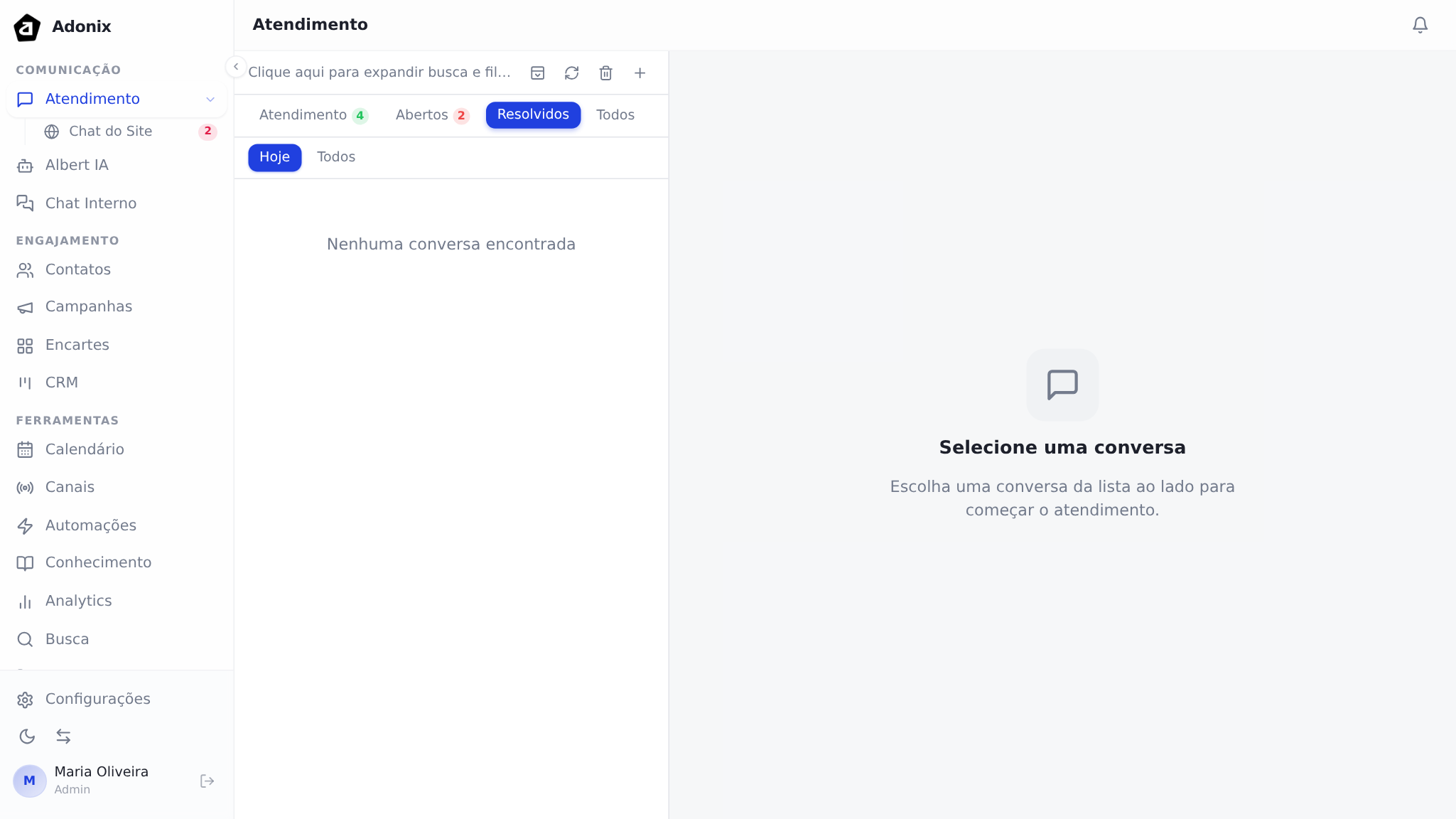Open Chat Interno
The image size is (1456, 819).
tap(117, 203)
